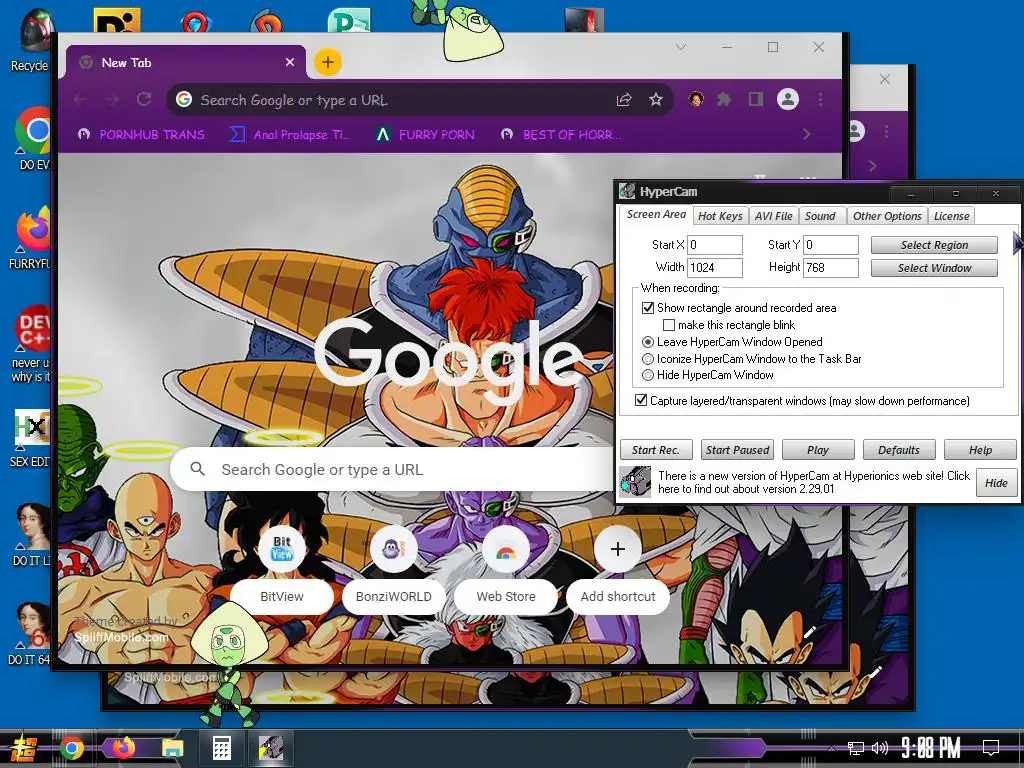The width and height of the screenshot is (1024, 768).
Task: Open network status tray icon
Action: click(x=856, y=748)
